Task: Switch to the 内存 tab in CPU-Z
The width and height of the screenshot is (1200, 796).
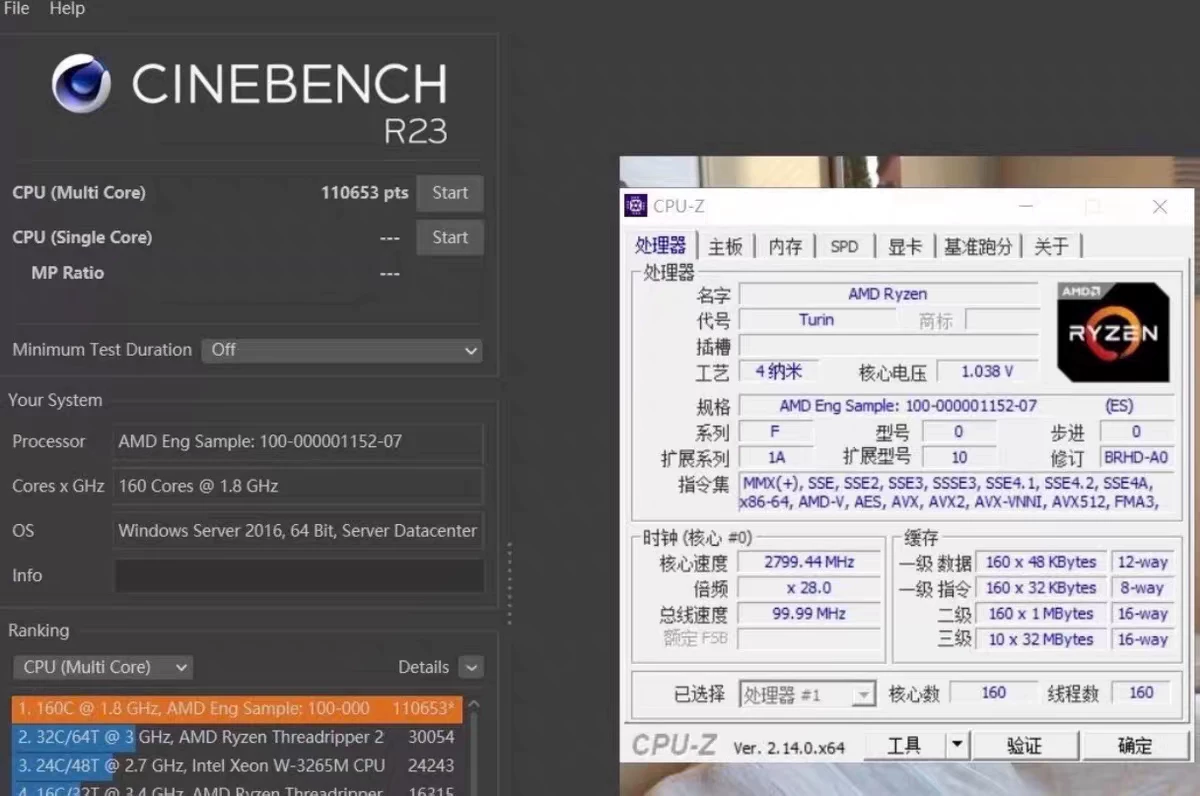Action: pos(785,247)
